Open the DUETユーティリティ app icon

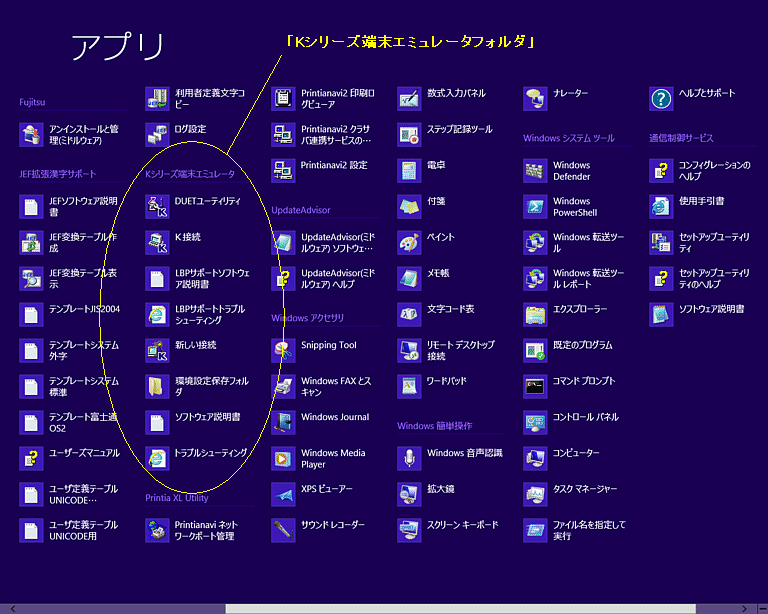[157, 206]
